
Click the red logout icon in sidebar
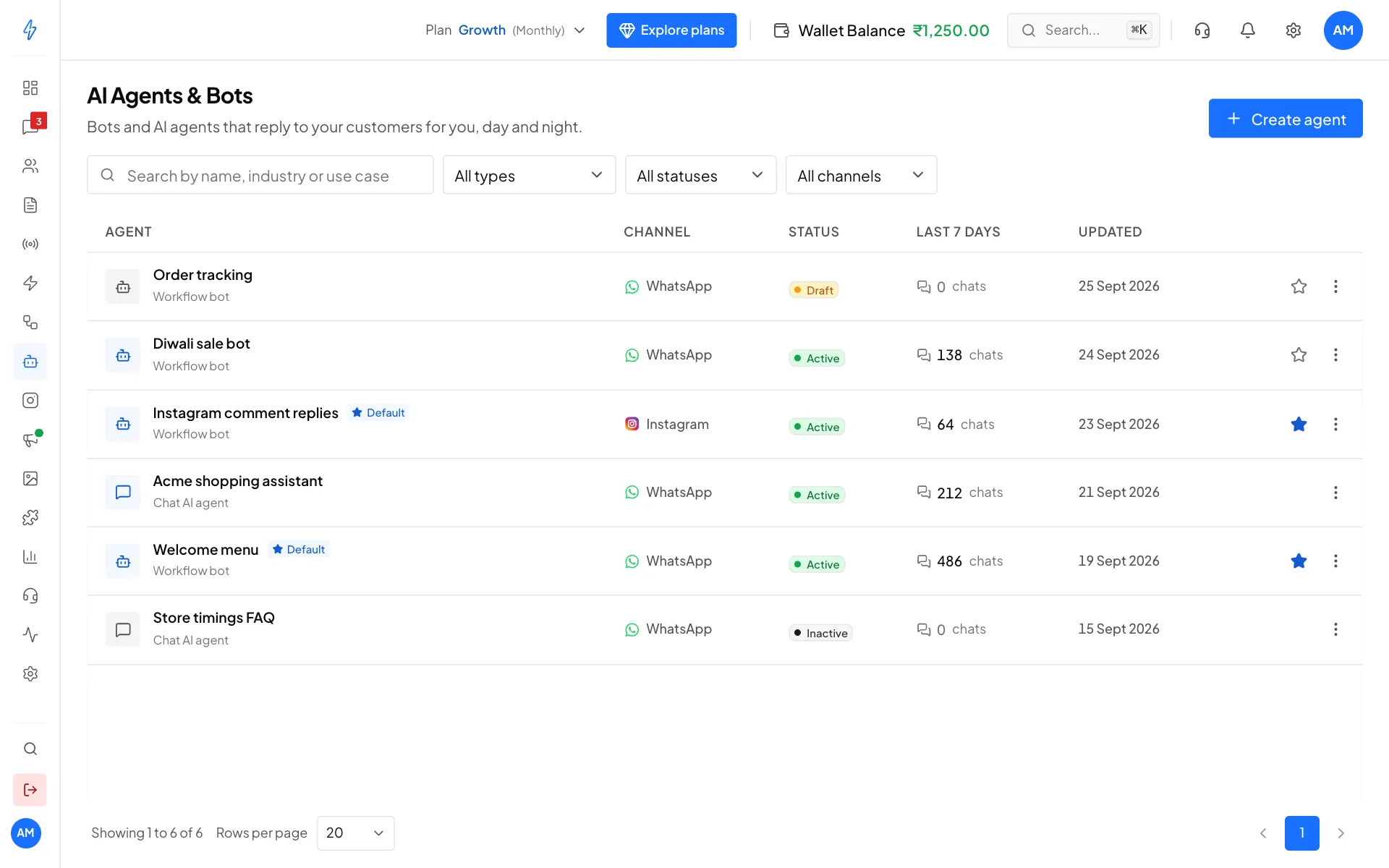tap(30, 789)
